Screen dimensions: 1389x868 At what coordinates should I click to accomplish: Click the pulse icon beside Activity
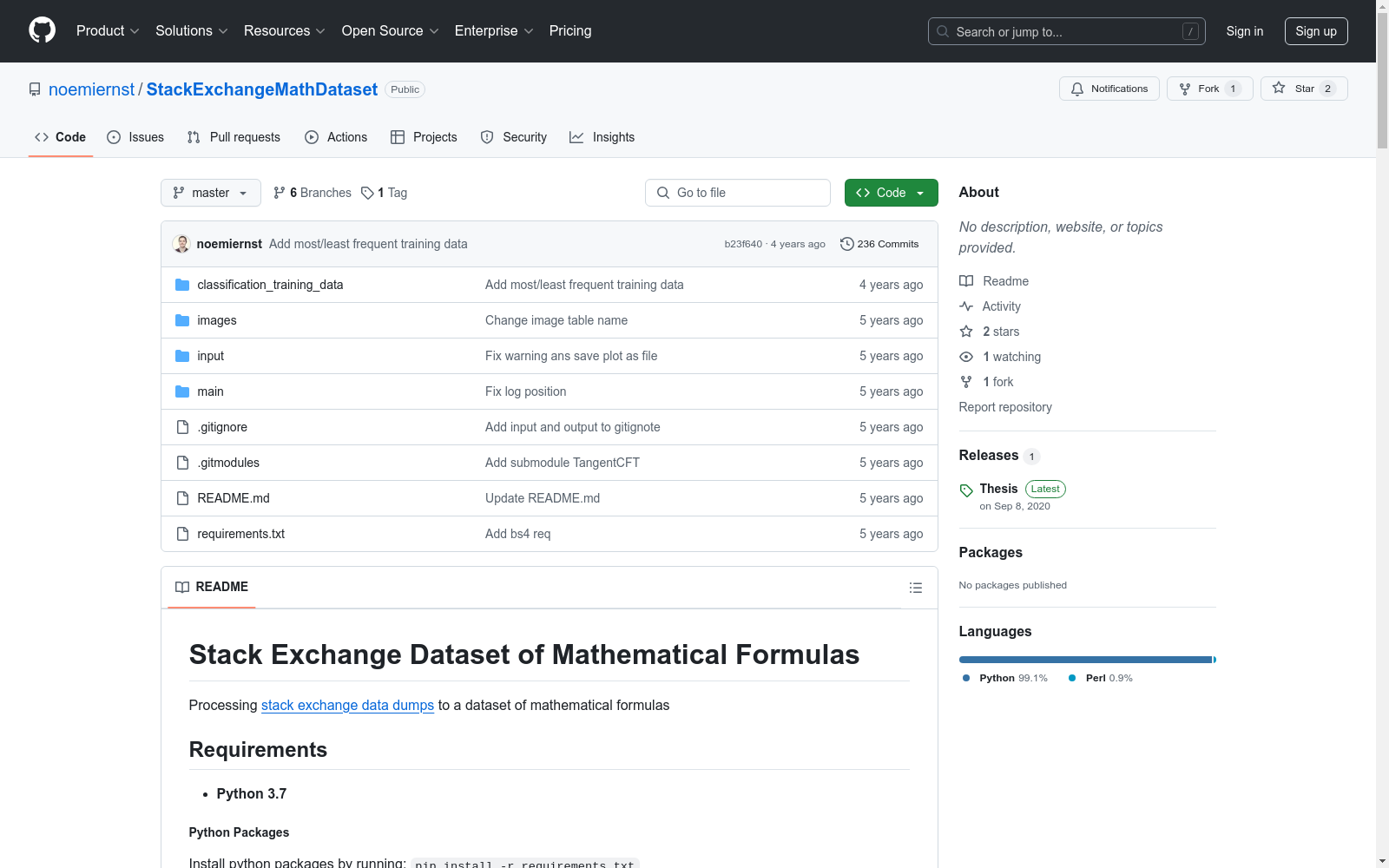tap(966, 306)
